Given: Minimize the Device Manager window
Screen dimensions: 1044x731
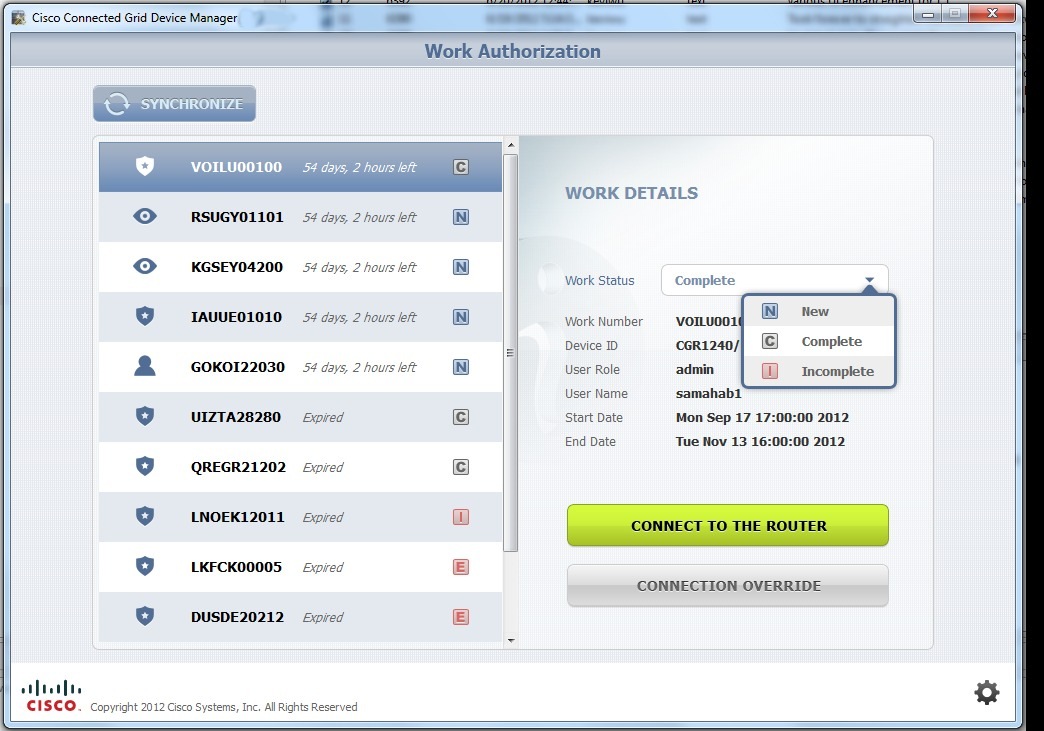Looking at the screenshot, I should click(927, 14).
